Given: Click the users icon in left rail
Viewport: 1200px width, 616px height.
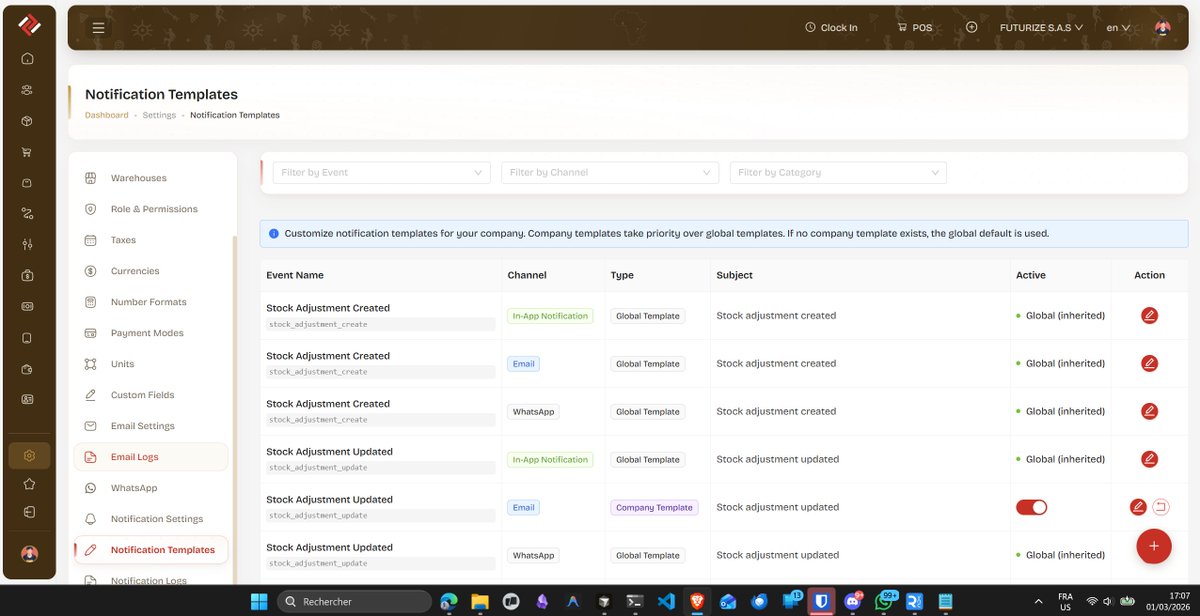Looking at the screenshot, I should (28, 90).
